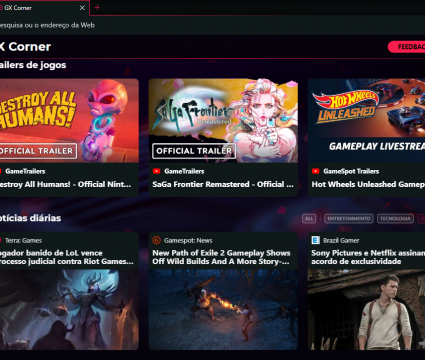Open GameSpot Trailers channel name
The image size is (425, 360).
[351, 171]
